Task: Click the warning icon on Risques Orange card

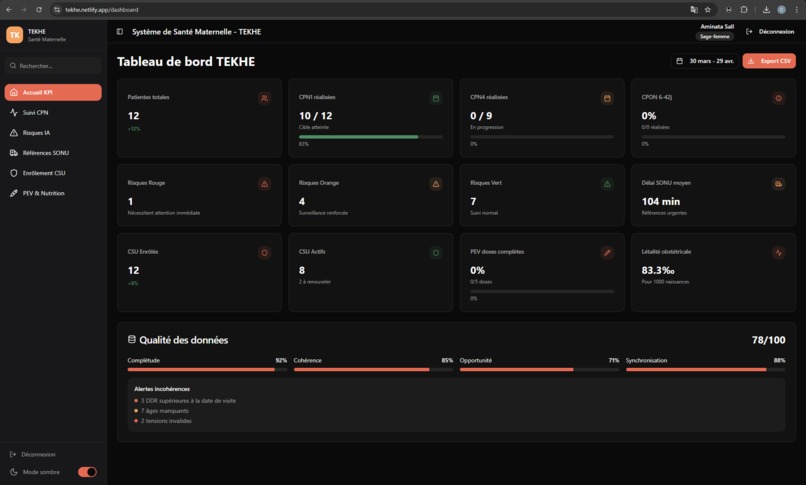Action: click(436, 184)
